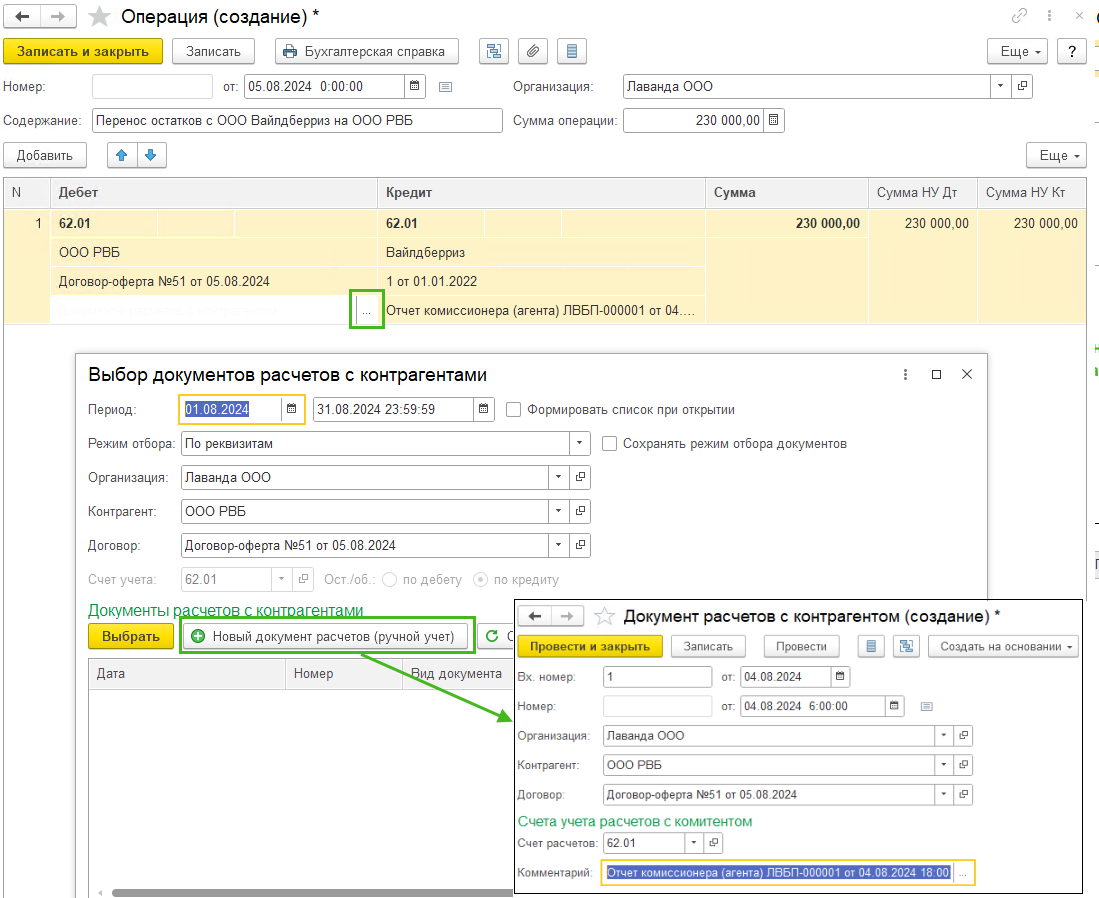The image size is (1099, 898).
Task: Click the comment icon next to Operation date
Action: pyautogui.click(x=445, y=87)
